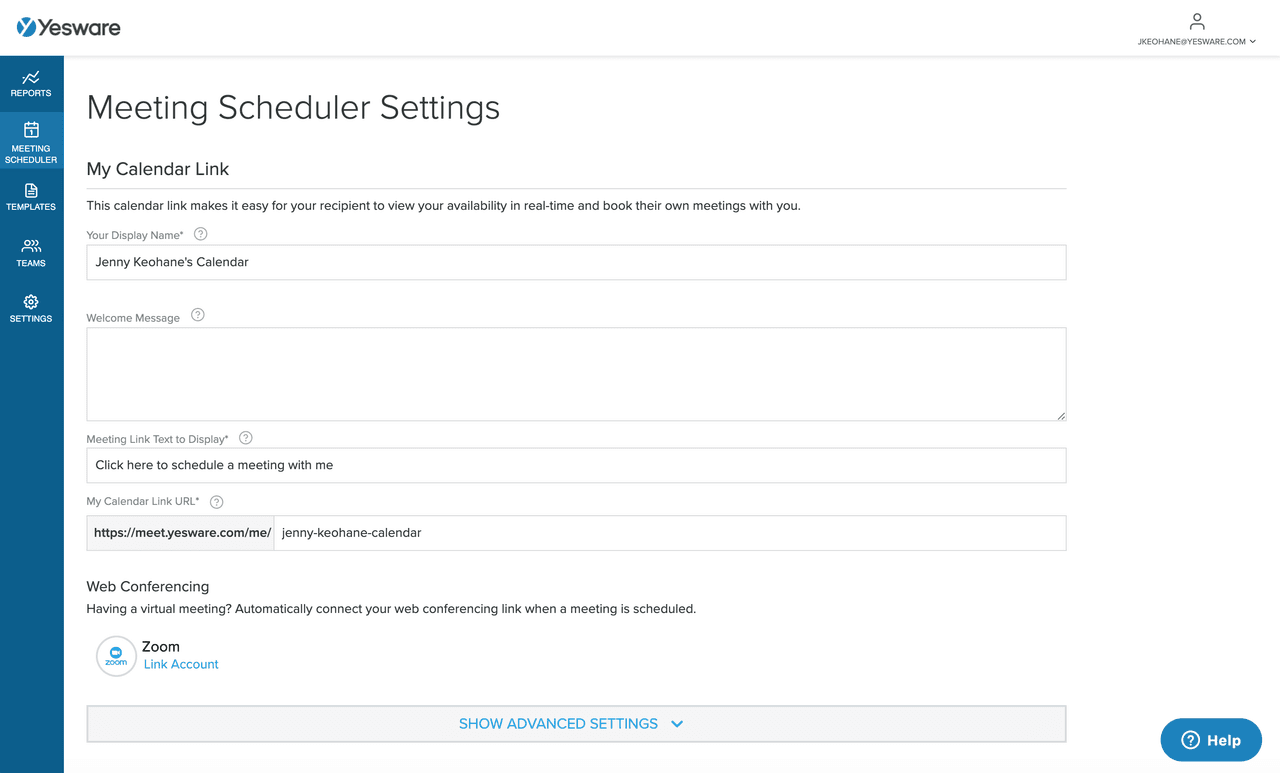Screen dimensions: 1280x773
Task: Open the JKEOHANE@YESWARE.COM account dropdown
Action: [1196, 41]
